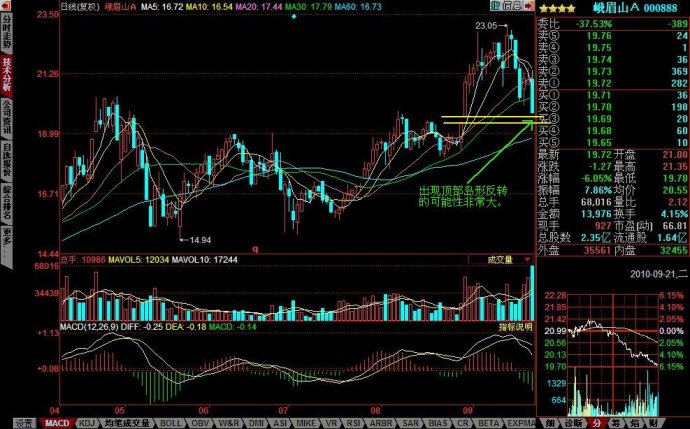690x429 pixels.
Task: Click the 买① bid price 19.71 row
Action: click(x=613, y=95)
